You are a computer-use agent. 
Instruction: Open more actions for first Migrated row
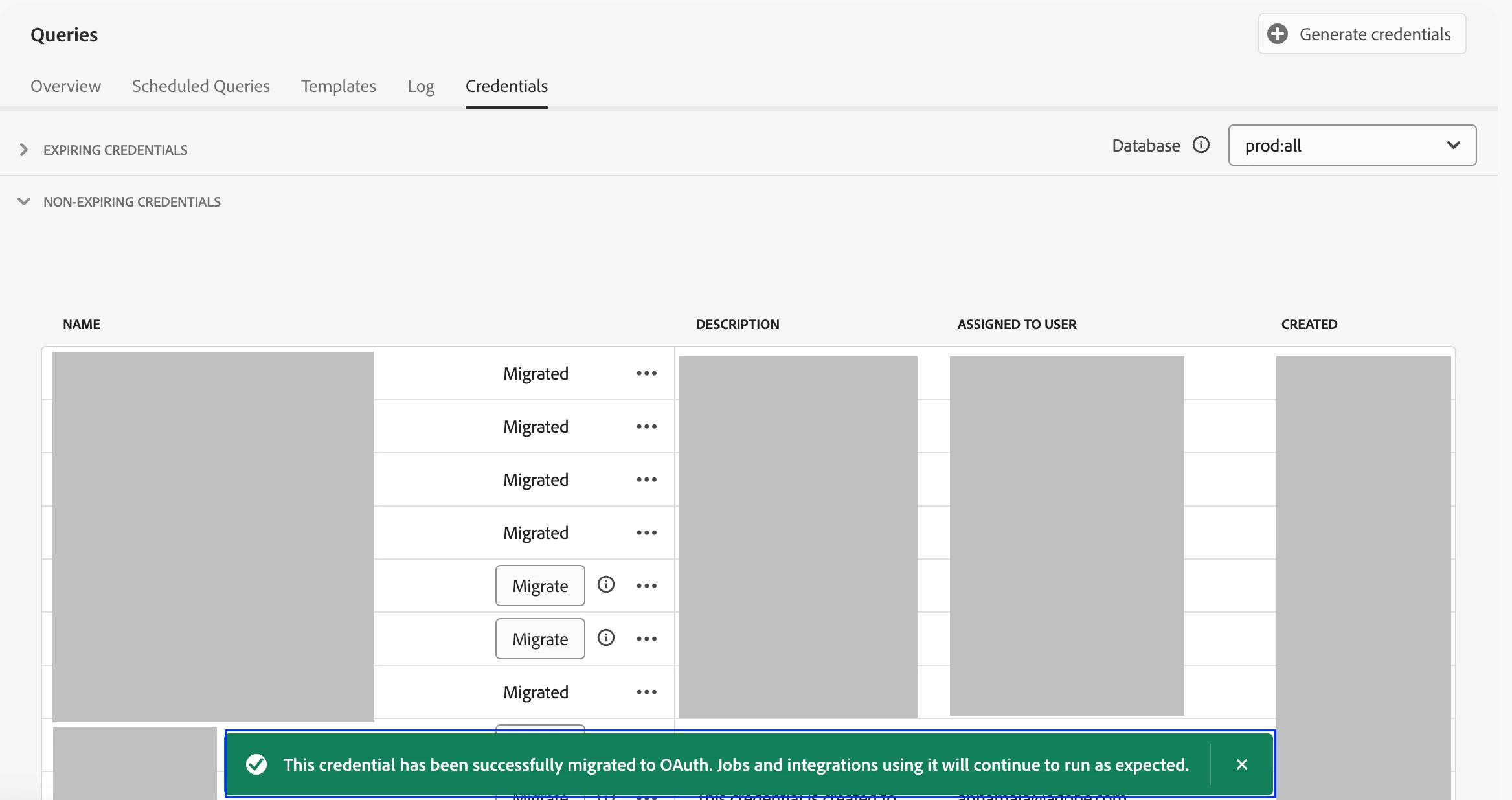646,374
